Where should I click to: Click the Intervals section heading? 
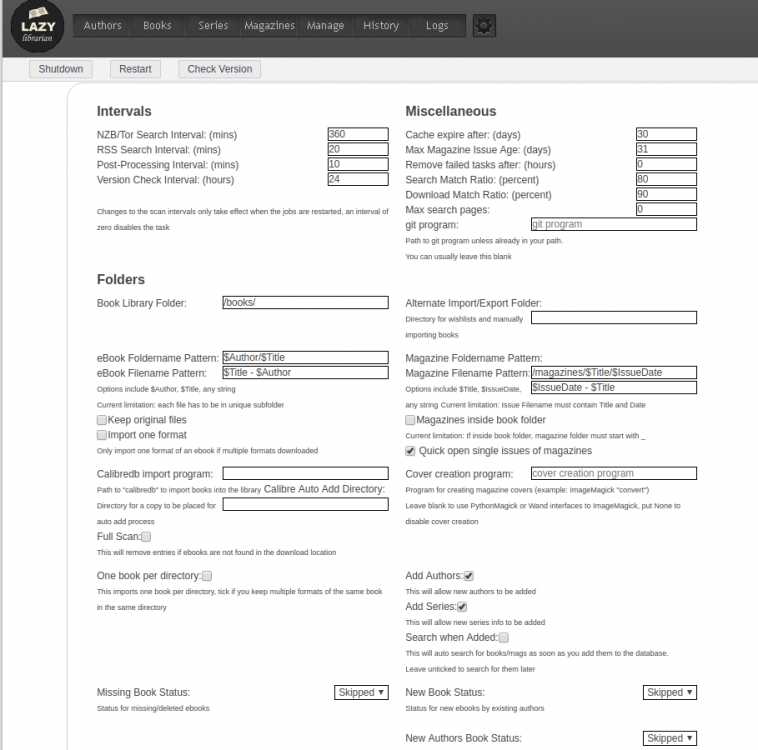coord(124,111)
